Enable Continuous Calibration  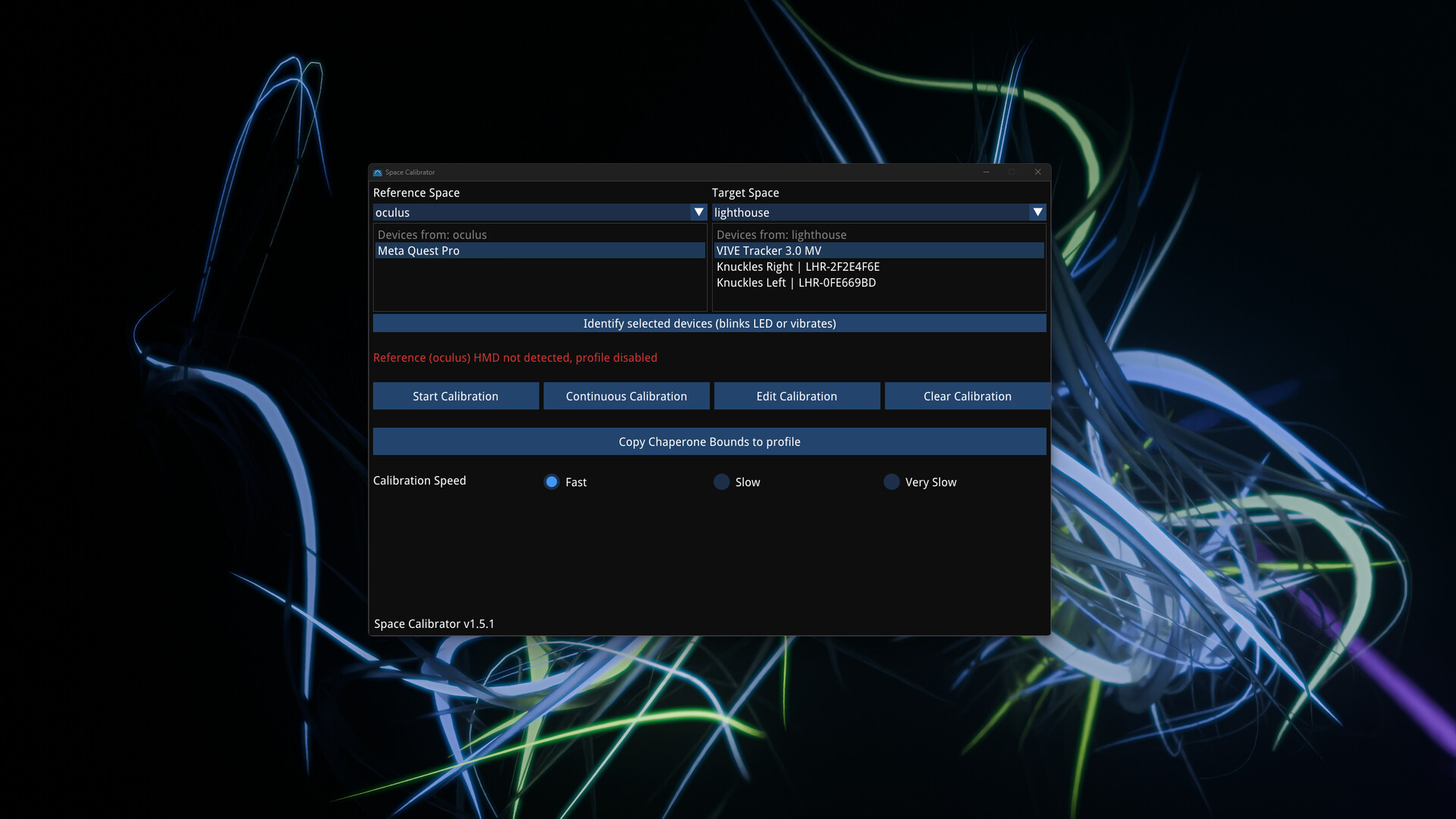click(626, 396)
